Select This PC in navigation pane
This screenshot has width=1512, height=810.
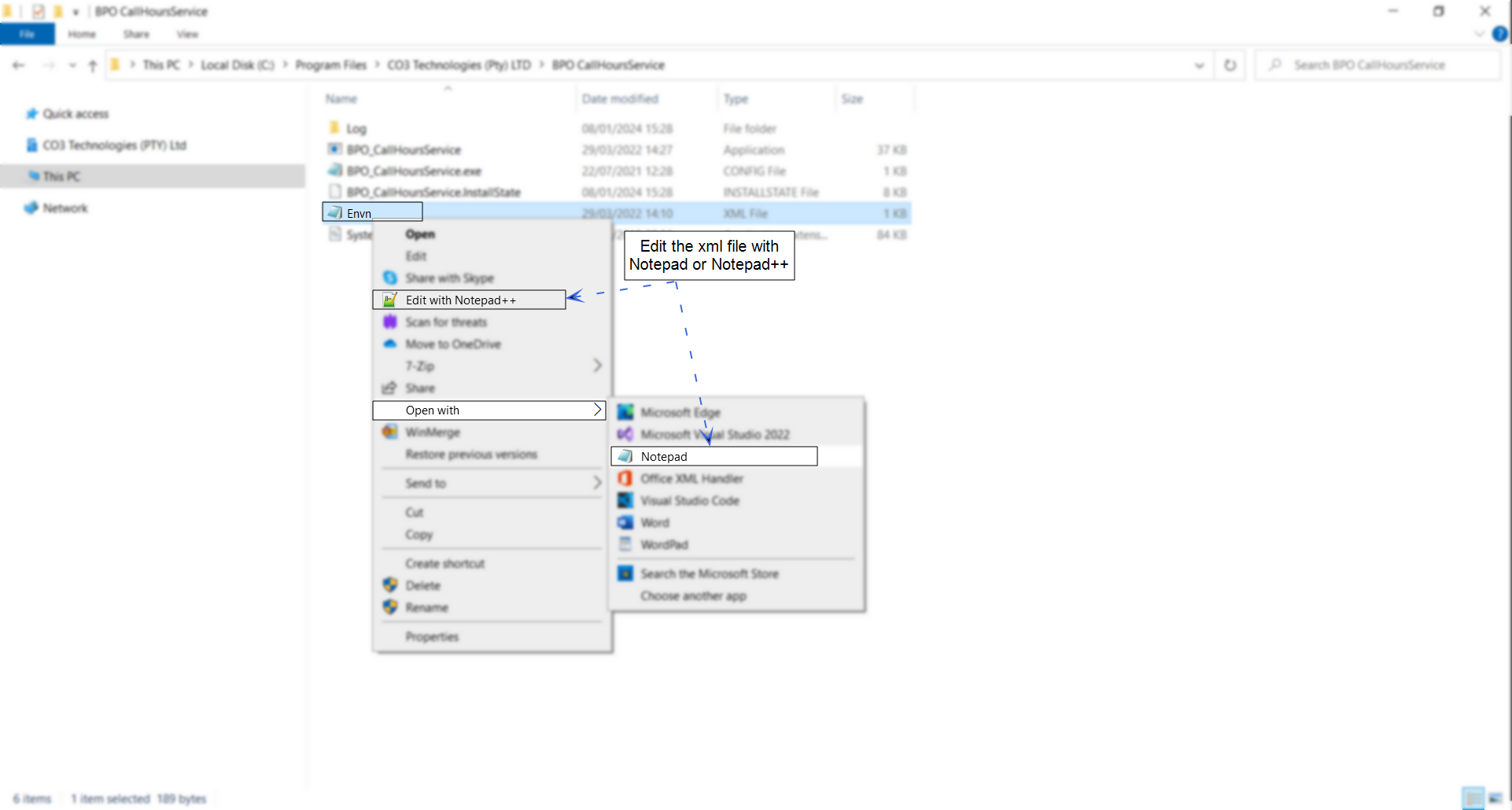153,176
